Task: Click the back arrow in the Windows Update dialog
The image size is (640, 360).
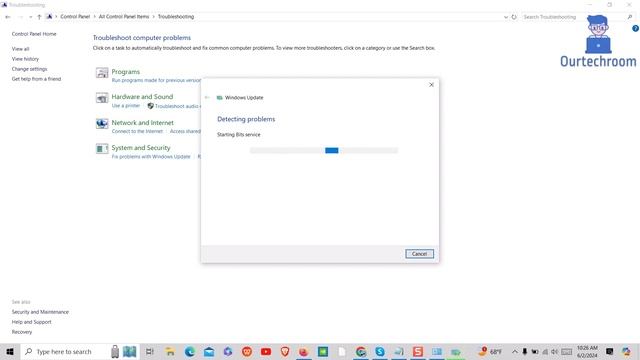Action: point(207,98)
